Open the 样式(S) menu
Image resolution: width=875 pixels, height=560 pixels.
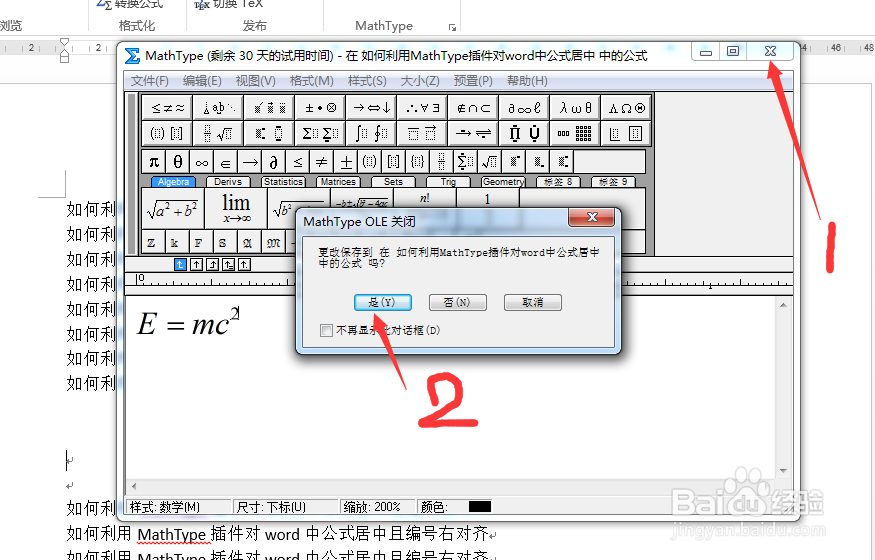tap(367, 81)
